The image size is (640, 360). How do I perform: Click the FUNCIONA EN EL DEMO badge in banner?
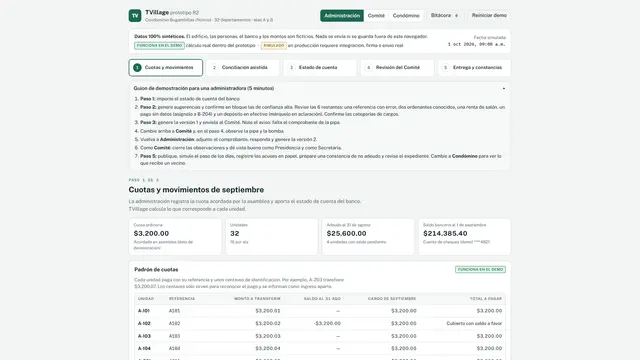(159, 46)
